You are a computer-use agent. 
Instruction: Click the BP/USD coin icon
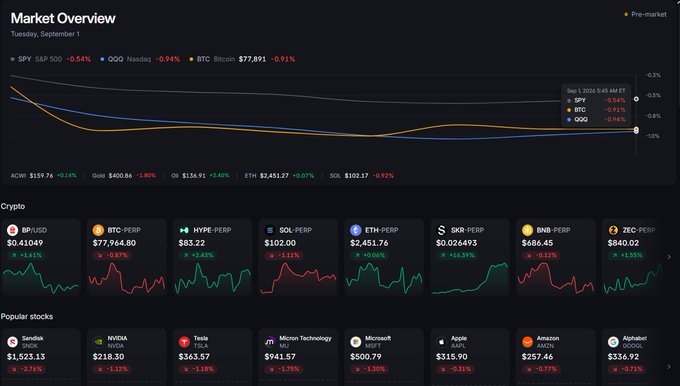tap(13, 230)
